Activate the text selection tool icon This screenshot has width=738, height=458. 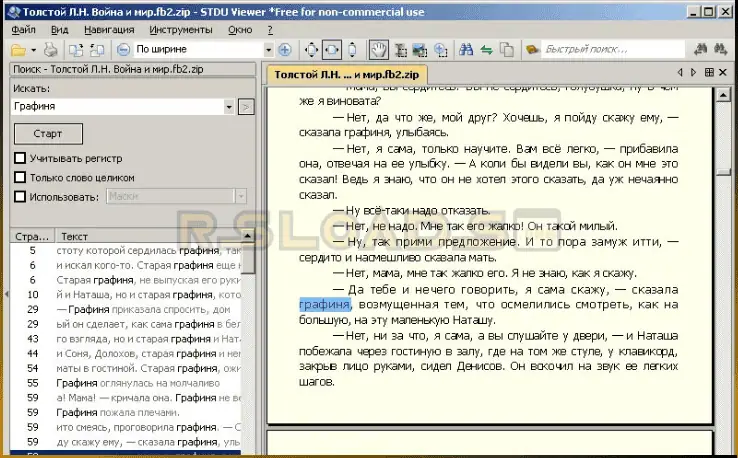pos(400,50)
